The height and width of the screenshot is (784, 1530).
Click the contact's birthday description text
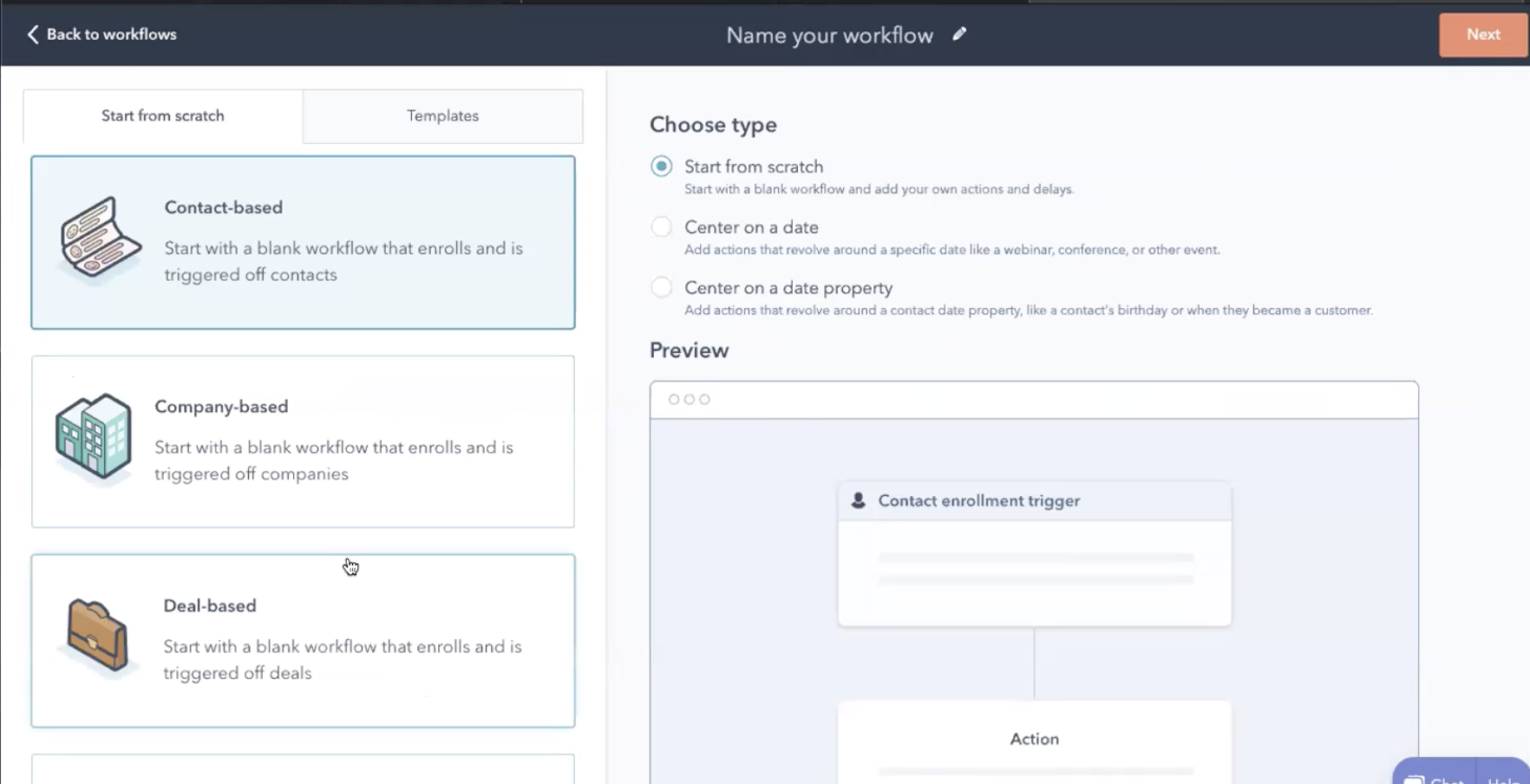(x=1029, y=310)
